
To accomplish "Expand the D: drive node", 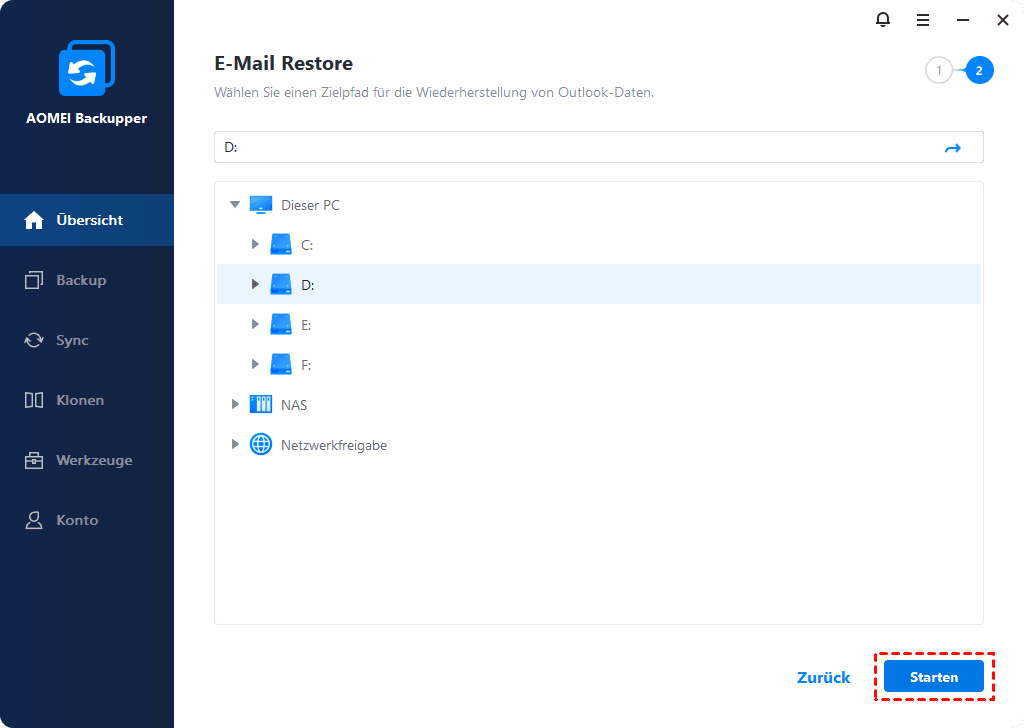I will pos(255,284).
